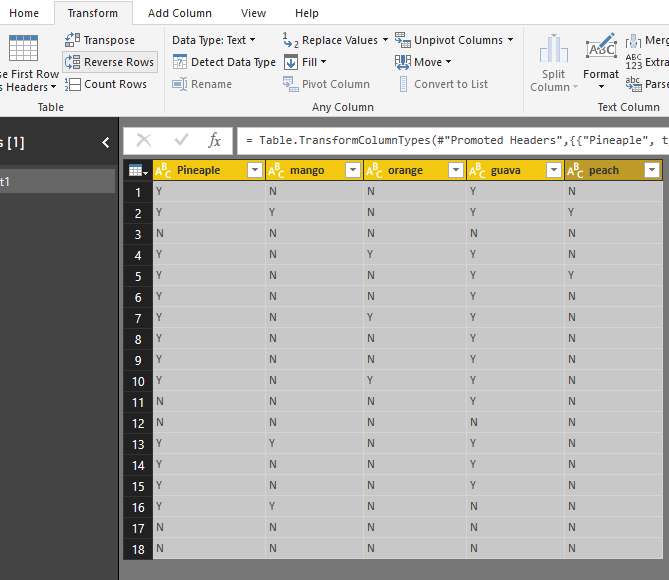Select the peach column header
This screenshot has height=580, width=669.
click(x=613, y=170)
